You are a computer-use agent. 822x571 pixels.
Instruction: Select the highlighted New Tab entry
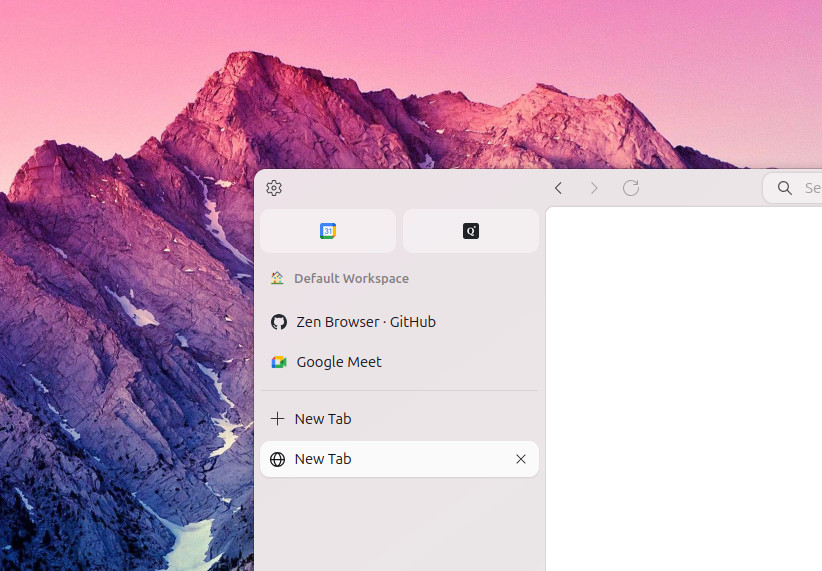399,459
